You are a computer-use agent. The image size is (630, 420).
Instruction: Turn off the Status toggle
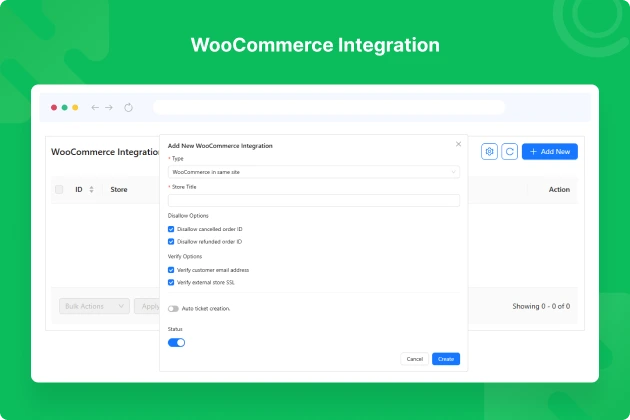(x=176, y=342)
